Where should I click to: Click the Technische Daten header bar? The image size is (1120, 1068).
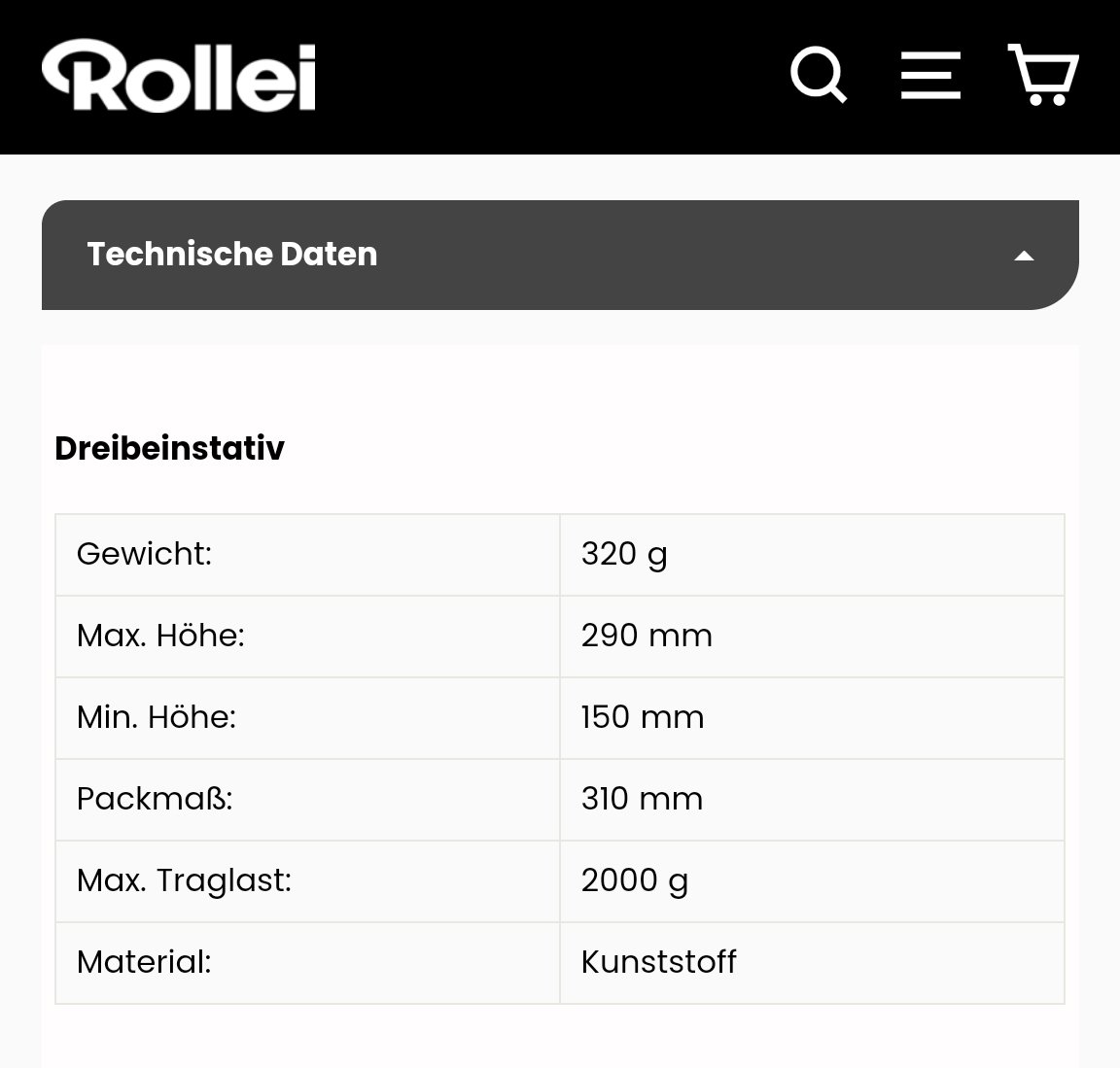(x=560, y=255)
